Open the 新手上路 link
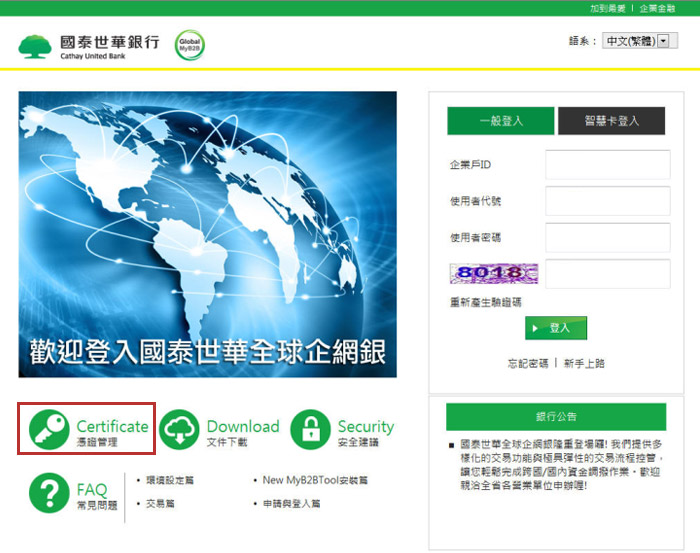Viewport: 700px width, 553px height. 584,363
